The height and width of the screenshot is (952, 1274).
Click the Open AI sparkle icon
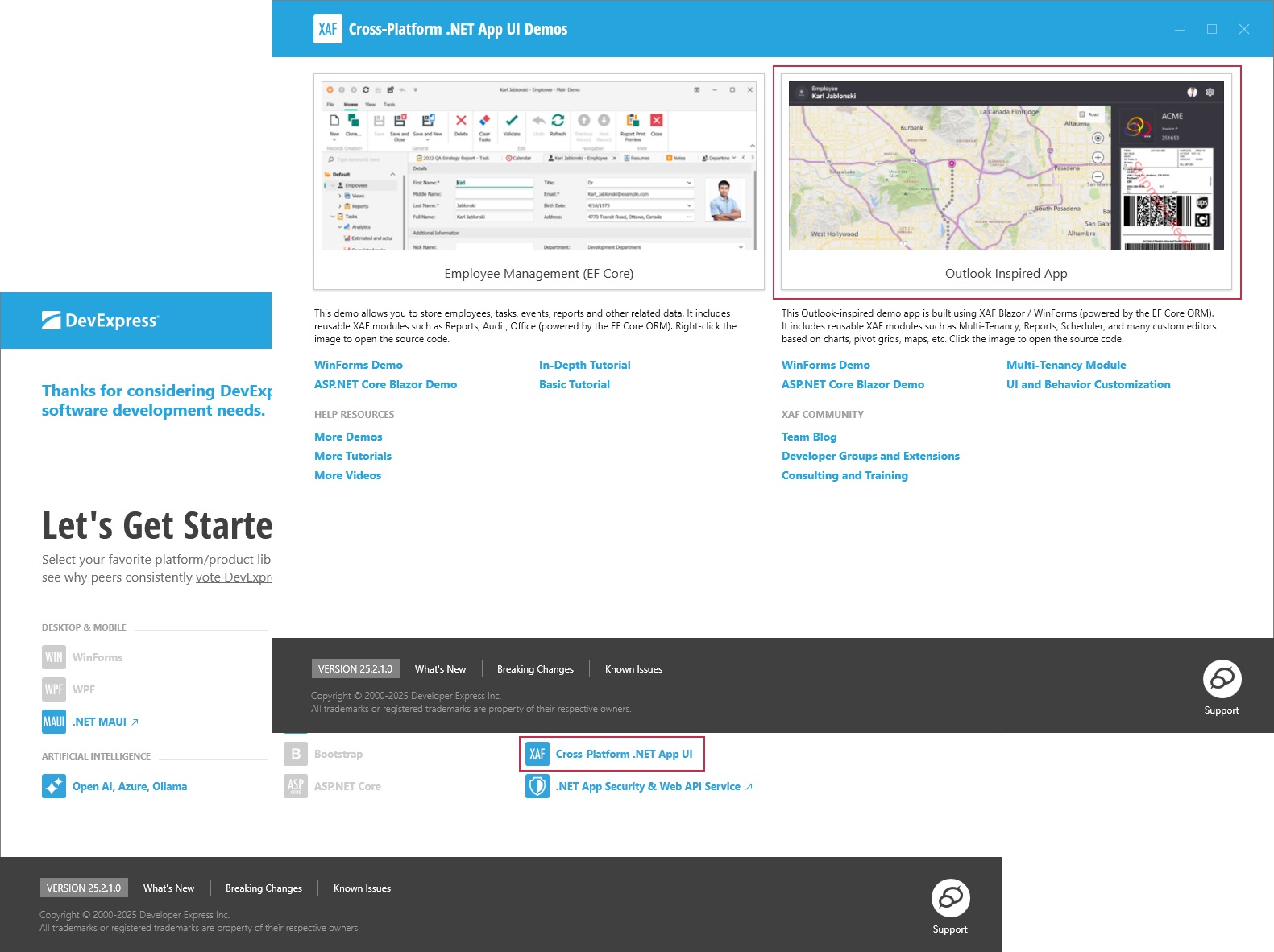[x=54, y=786]
